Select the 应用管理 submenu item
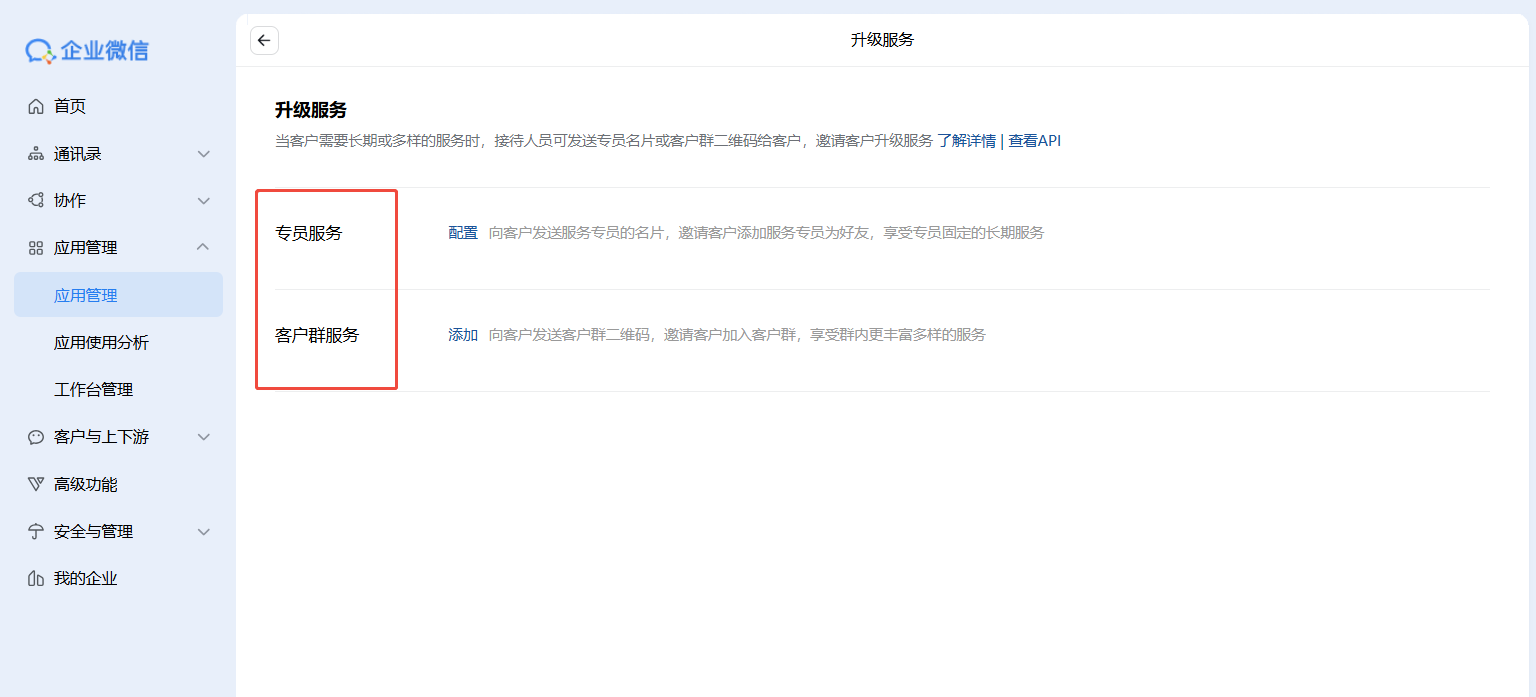The width and height of the screenshot is (1536, 697). pos(118,295)
